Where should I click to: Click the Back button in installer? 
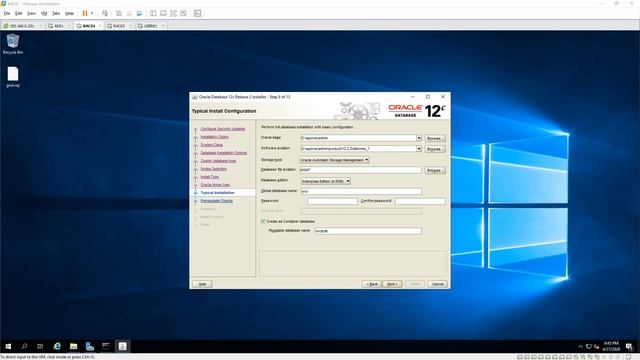(372, 284)
